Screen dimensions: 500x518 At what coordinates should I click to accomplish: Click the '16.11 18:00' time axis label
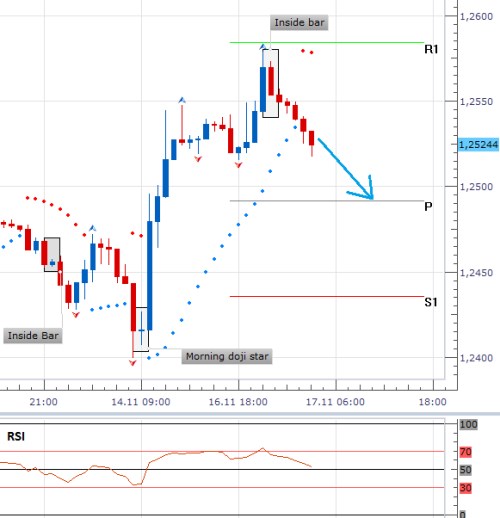coord(238,402)
